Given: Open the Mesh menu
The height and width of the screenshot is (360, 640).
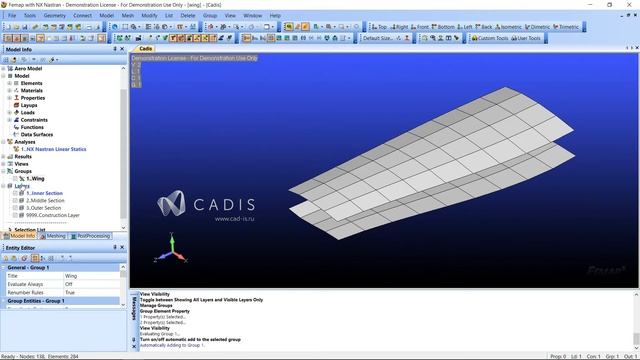Looking at the screenshot, I should point(127,16).
